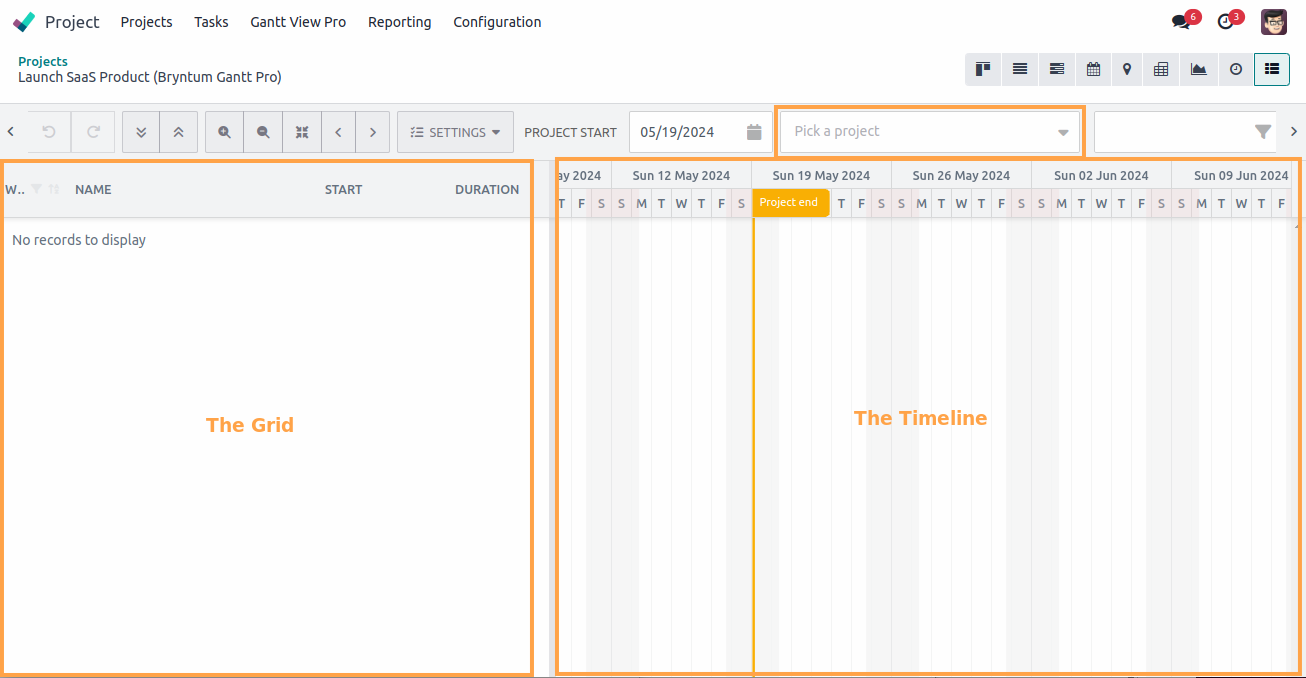The width and height of the screenshot is (1306, 678).
Task: Switch to Kanban view
Action: pos(982,69)
